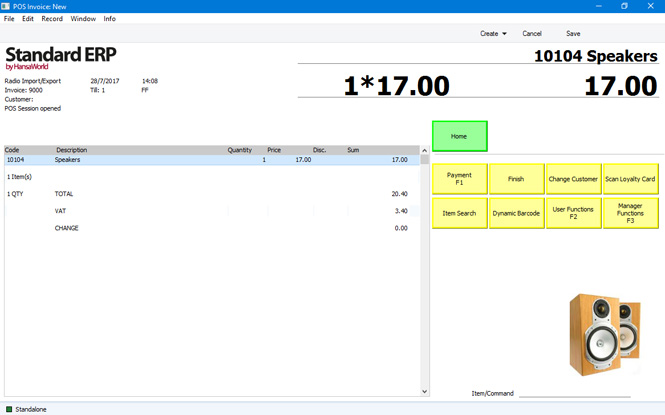Click the Dynamic Barcode button
The width and height of the screenshot is (665, 415).
pos(517,213)
